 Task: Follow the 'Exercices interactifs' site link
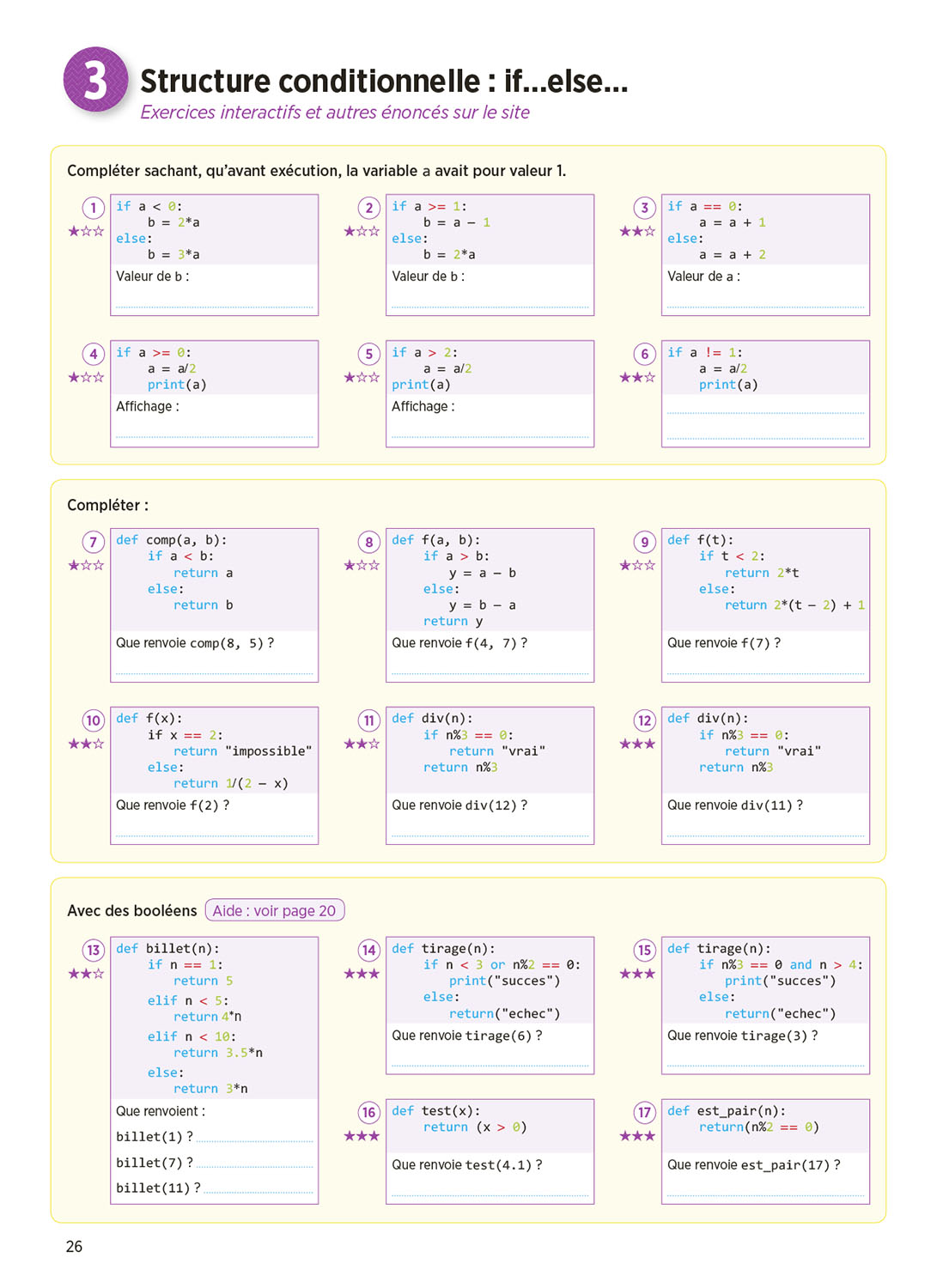[x=334, y=112]
